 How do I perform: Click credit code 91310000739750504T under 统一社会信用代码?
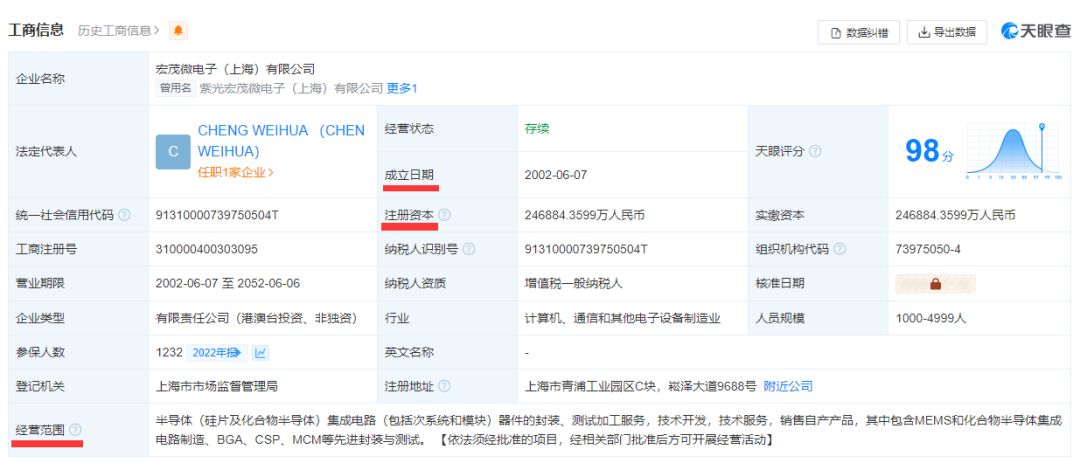(x=218, y=214)
